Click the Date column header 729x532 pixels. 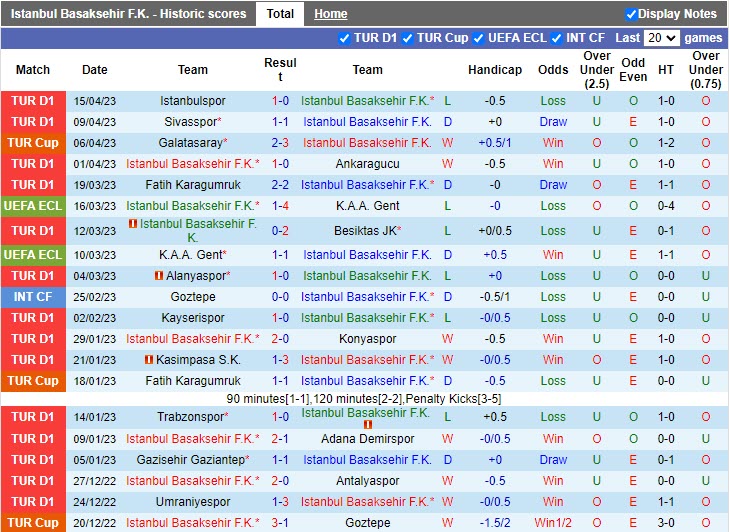94,70
